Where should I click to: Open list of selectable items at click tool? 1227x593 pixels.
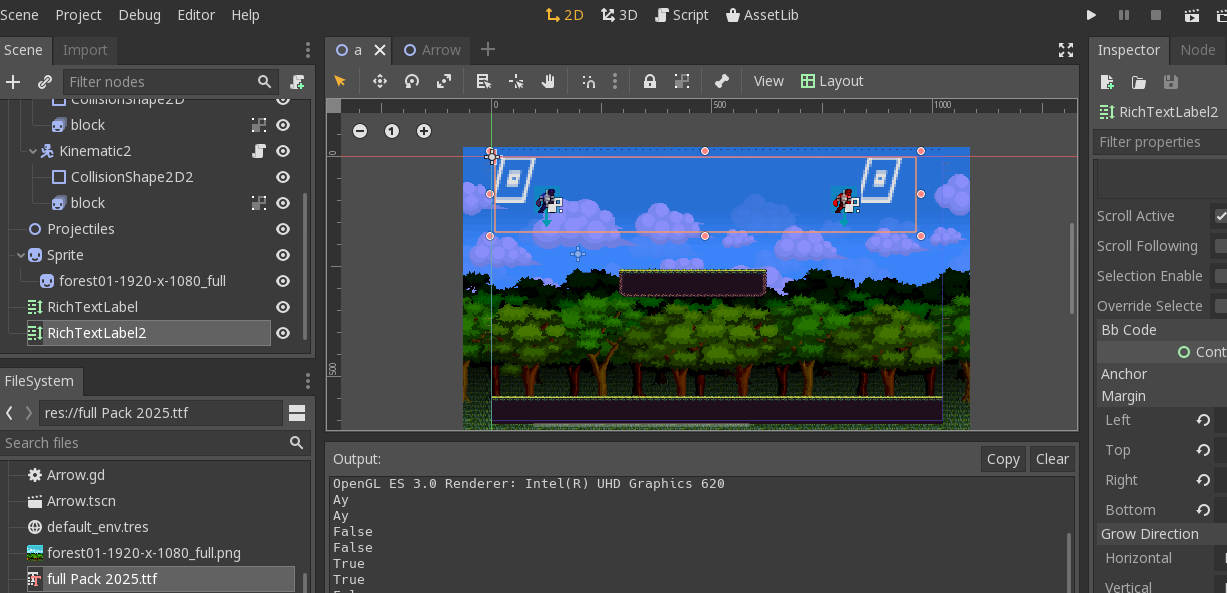click(x=484, y=81)
